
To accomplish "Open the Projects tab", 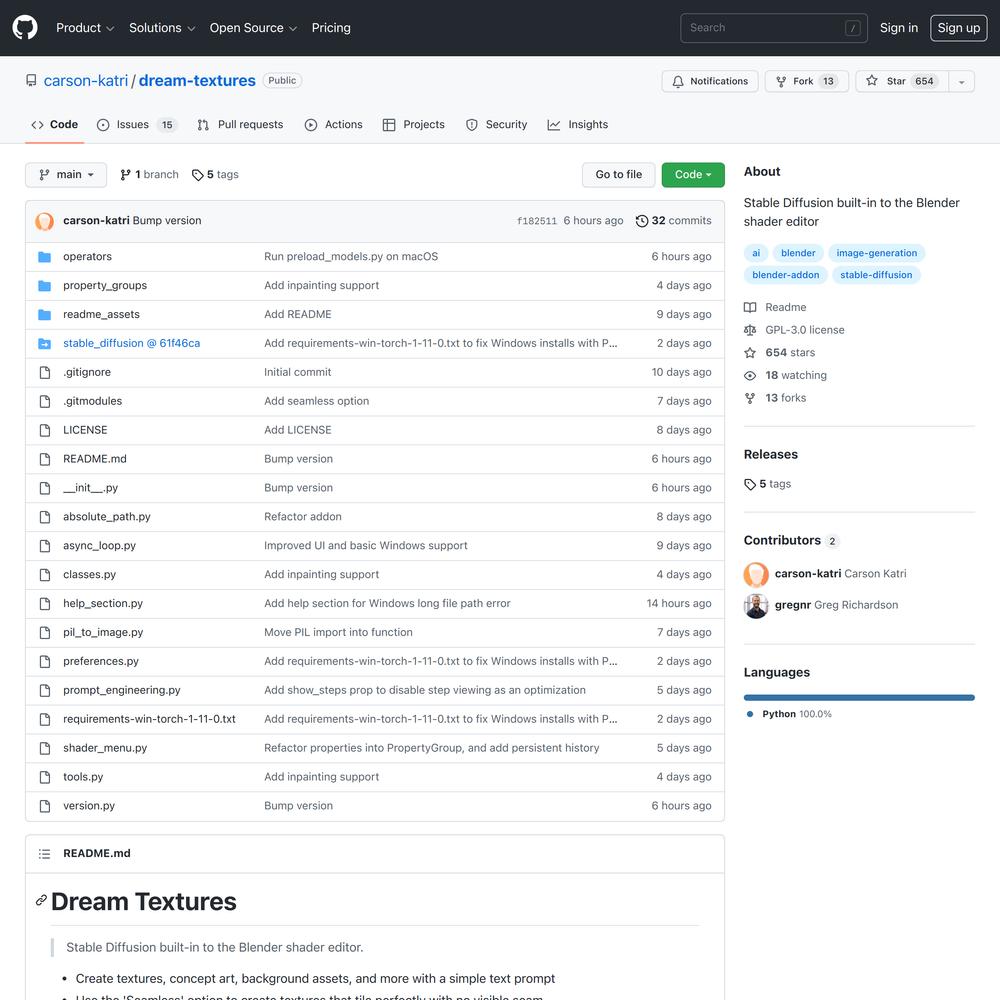I will tap(414, 124).
